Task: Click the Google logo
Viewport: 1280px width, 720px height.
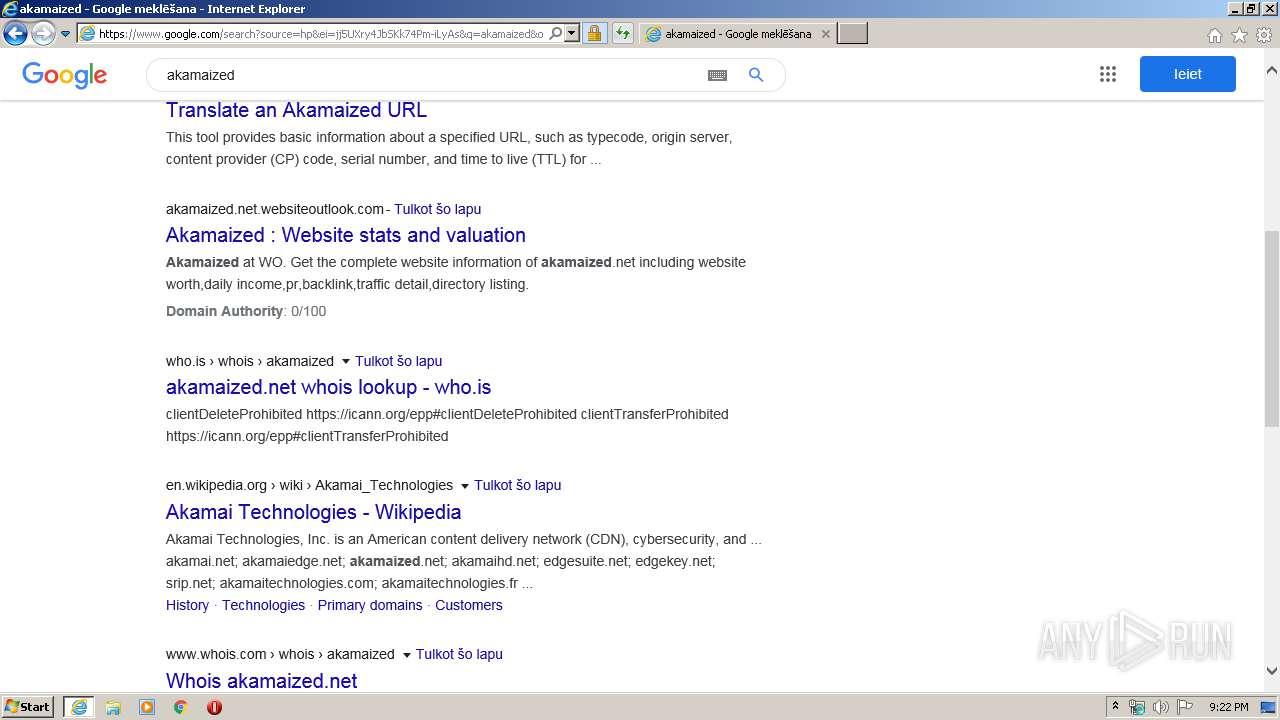Action: (64, 75)
